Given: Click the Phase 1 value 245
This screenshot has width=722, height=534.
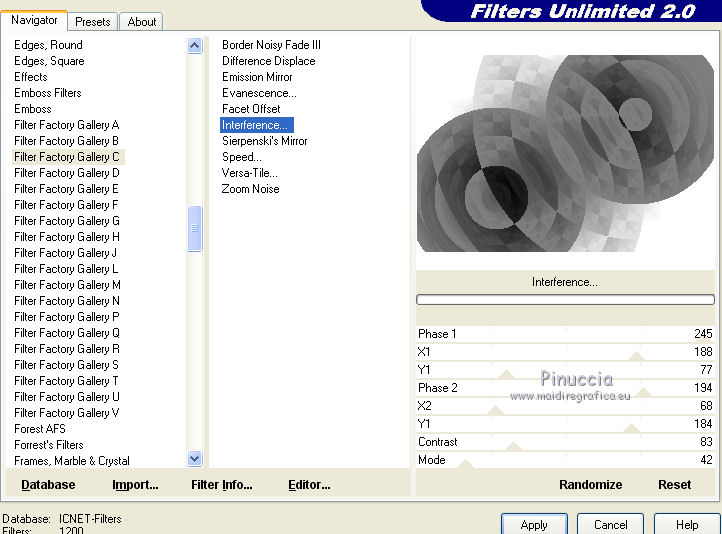Looking at the screenshot, I should [x=703, y=334].
